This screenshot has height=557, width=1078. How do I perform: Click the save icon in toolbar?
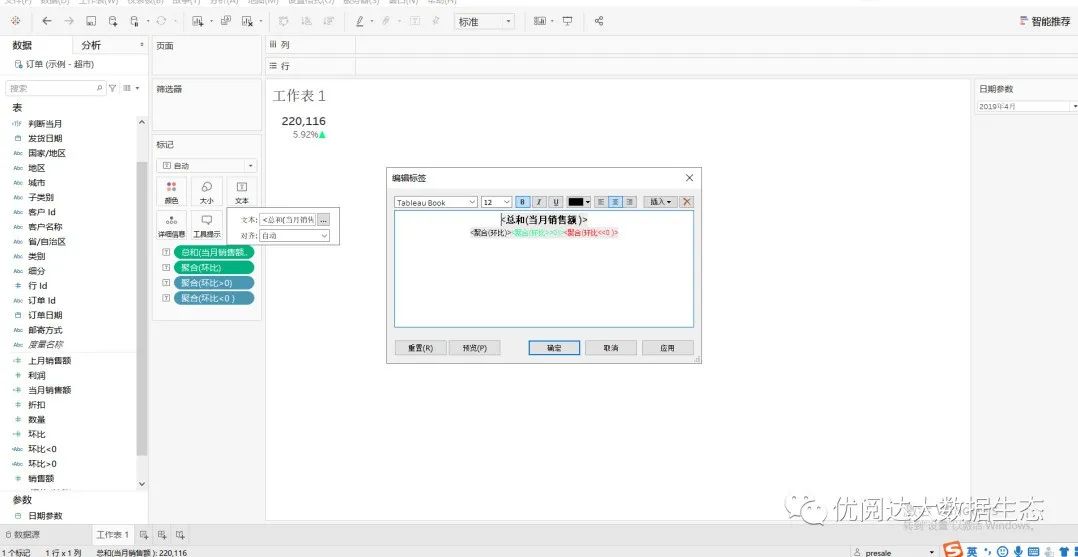click(91, 21)
